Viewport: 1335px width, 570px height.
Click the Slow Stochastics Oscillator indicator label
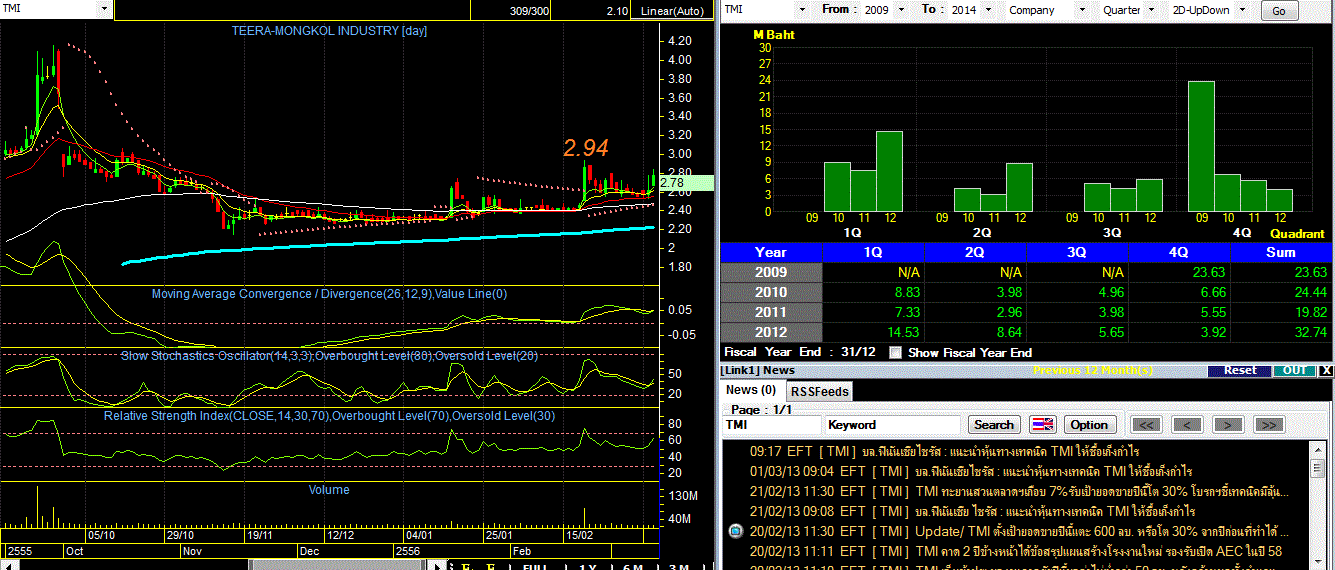pyautogui.click(x=329, y=355)
